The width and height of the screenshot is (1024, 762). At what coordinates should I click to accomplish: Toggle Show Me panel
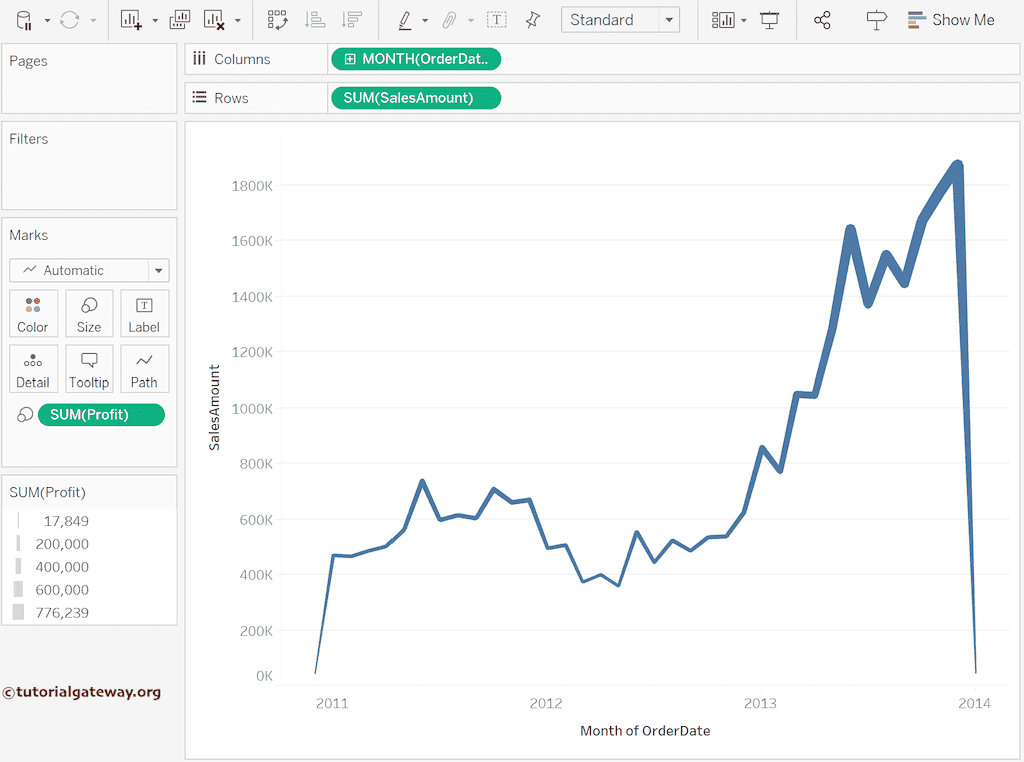pos(951,19)
